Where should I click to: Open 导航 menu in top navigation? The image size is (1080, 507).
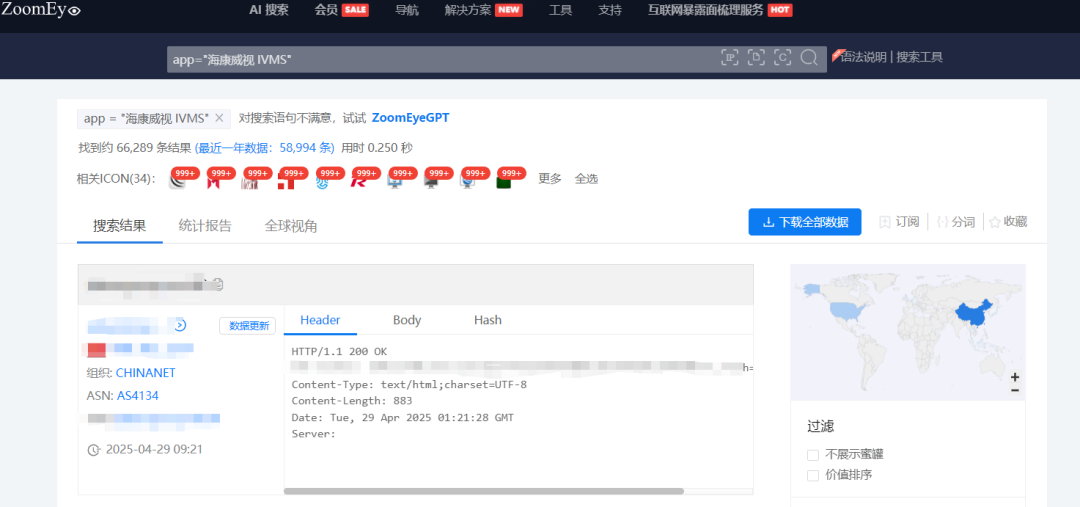[x=406, y=10]
